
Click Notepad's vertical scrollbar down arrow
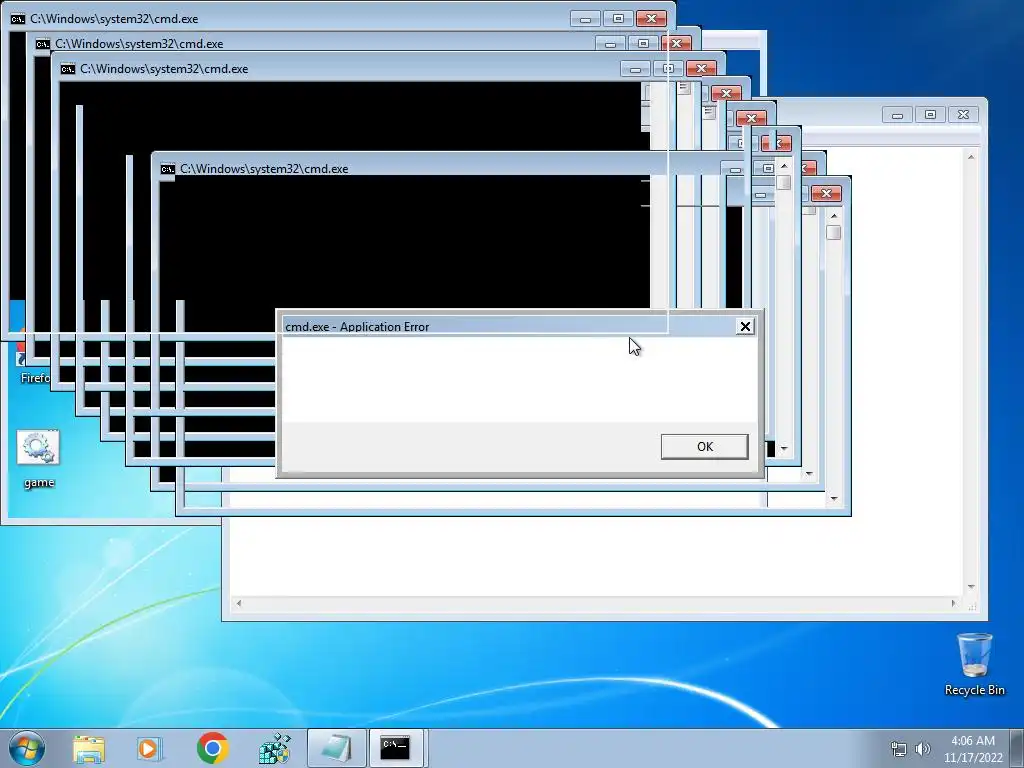coord(971,586)
